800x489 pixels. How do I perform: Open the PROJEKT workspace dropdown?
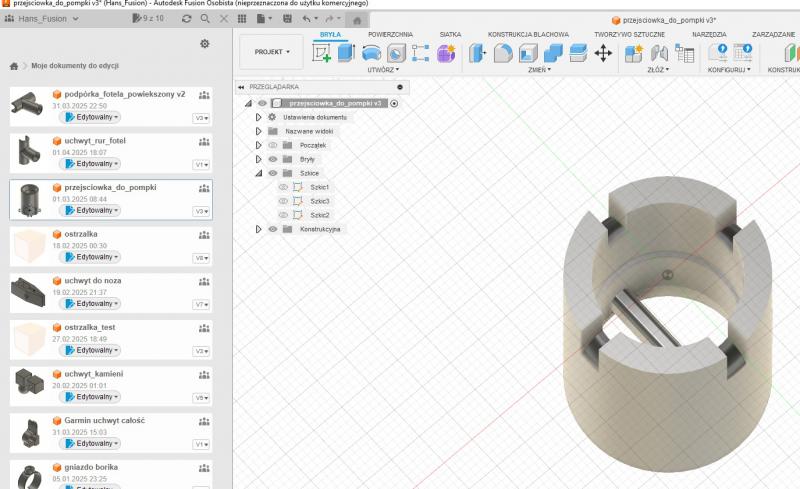[x=271, y=52]
